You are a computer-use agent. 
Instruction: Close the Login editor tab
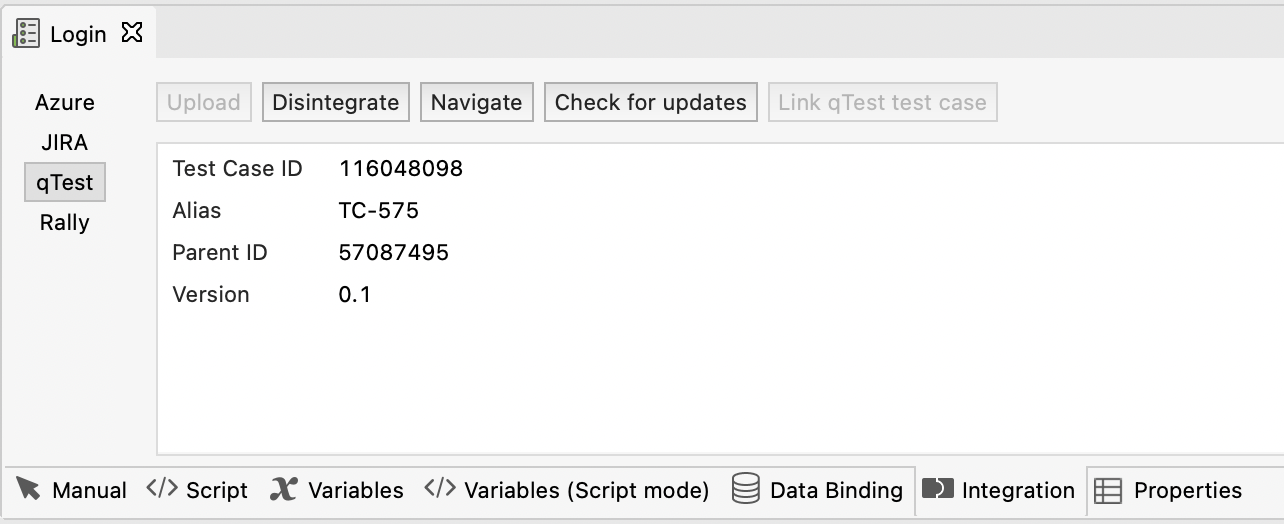pyautogui.click(x=131, y=33)
